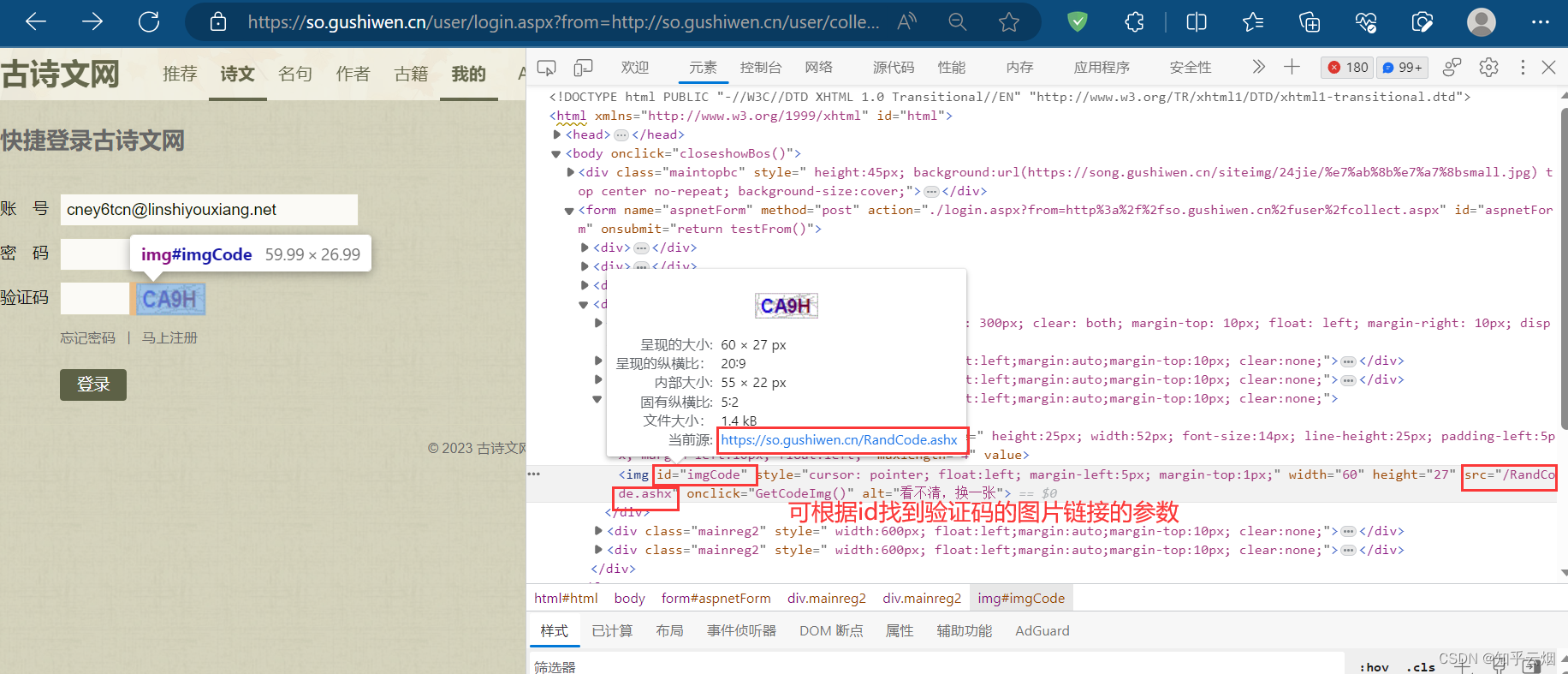Screen dimensions: 1568x674
Task: Click the zoom magnifier icon in address bar
Action: (958, 21)
